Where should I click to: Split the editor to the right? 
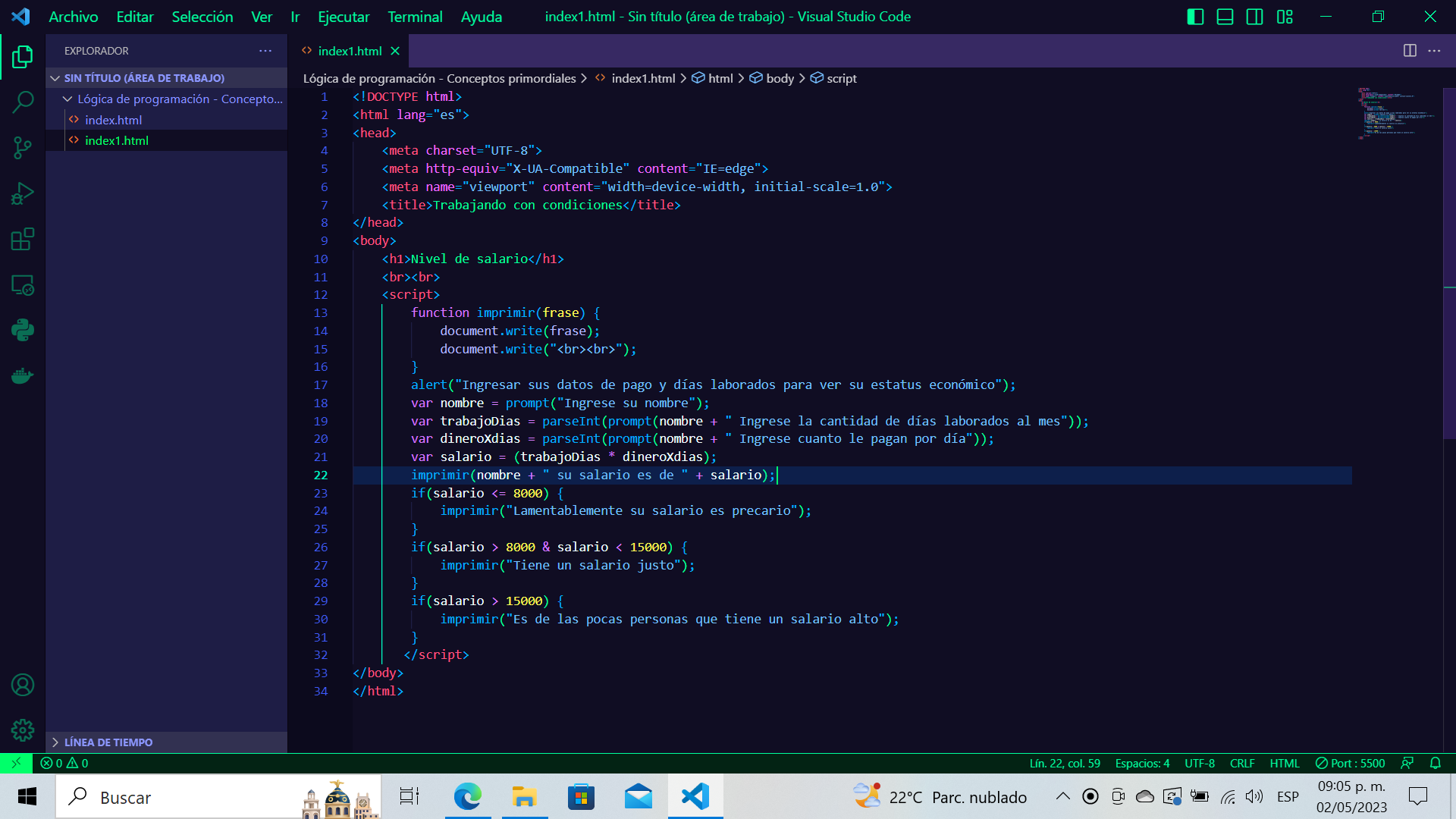point(1410,51)
